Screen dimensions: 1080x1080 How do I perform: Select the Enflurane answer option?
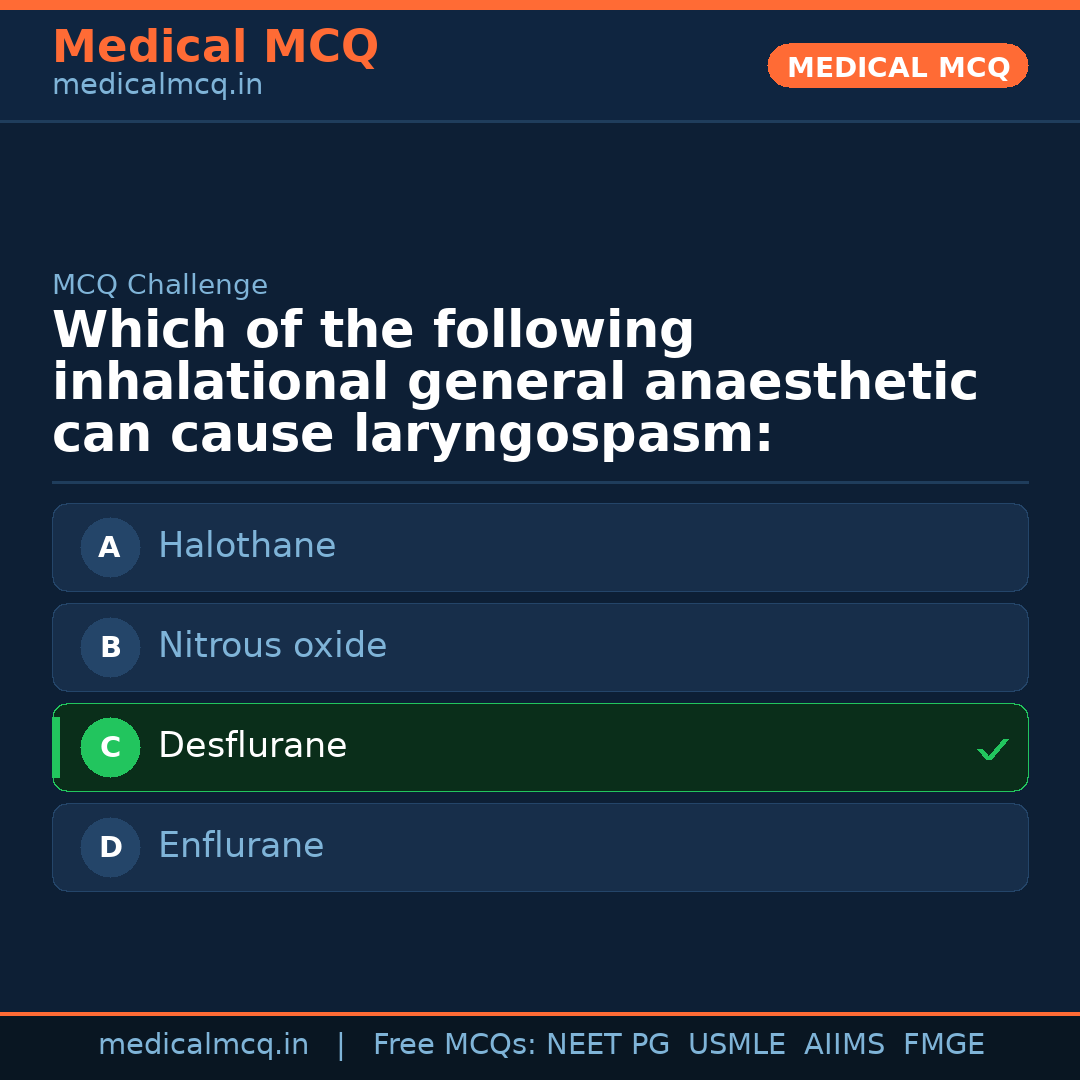[x=540, y=847]
